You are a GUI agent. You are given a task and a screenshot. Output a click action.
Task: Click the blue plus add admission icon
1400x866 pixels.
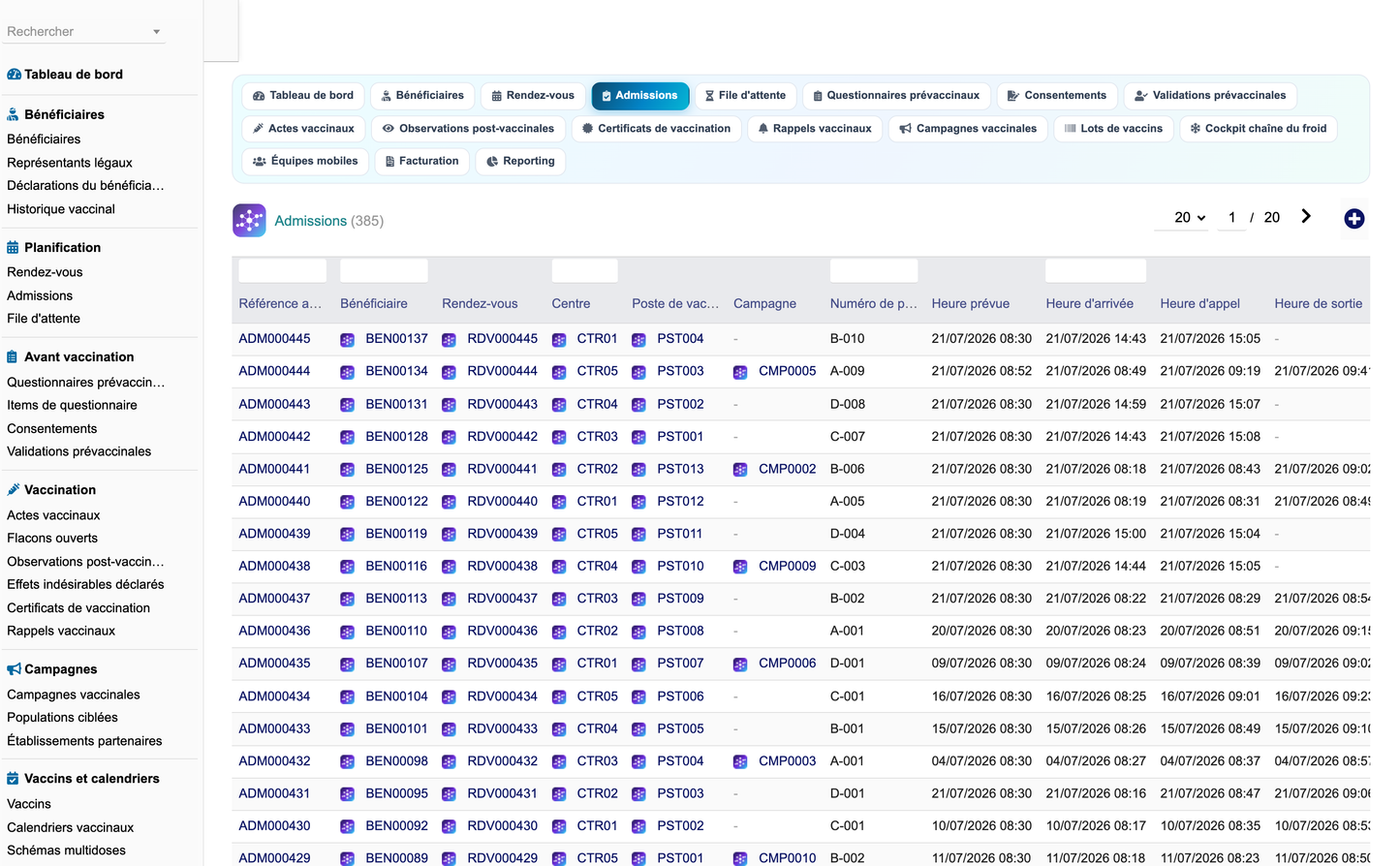coord(1353,219)
